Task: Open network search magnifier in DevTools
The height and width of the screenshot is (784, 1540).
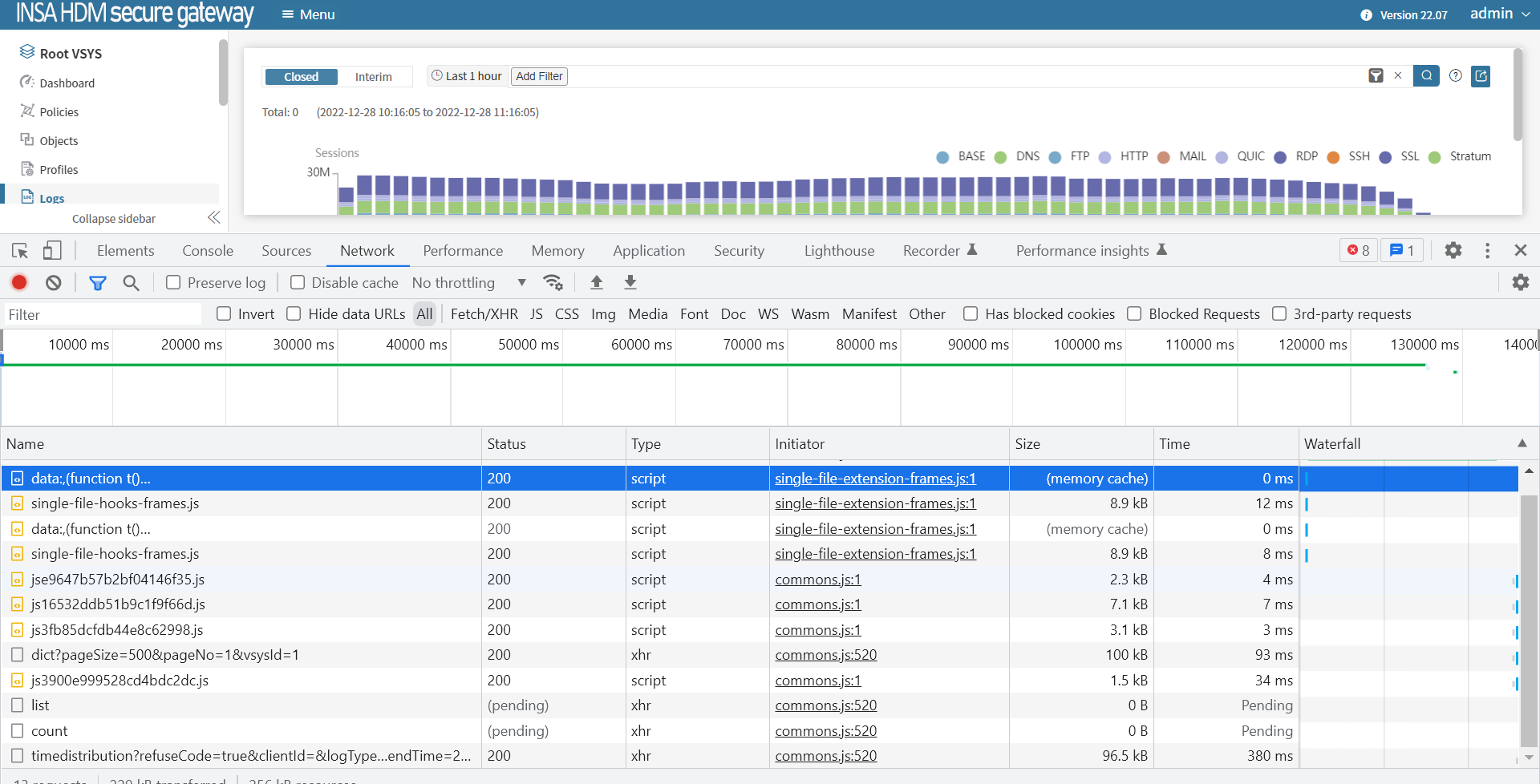Action: [131, 282]
